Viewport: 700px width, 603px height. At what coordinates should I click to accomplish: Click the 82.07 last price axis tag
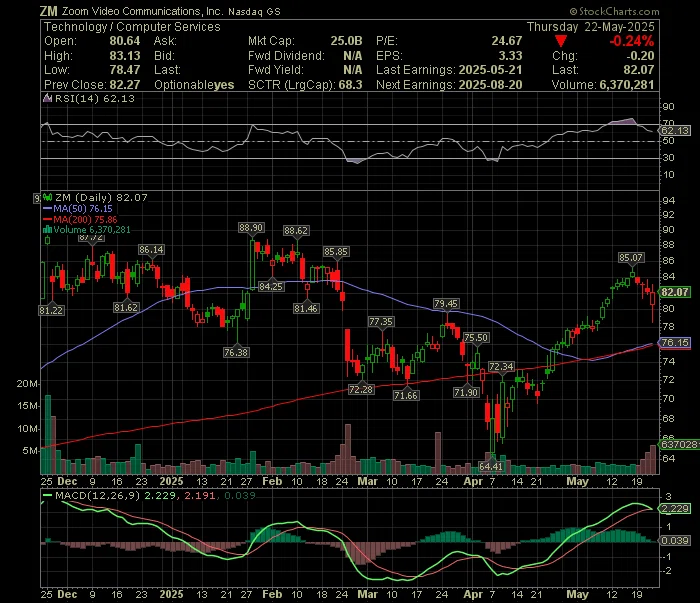tap(675, 292)
